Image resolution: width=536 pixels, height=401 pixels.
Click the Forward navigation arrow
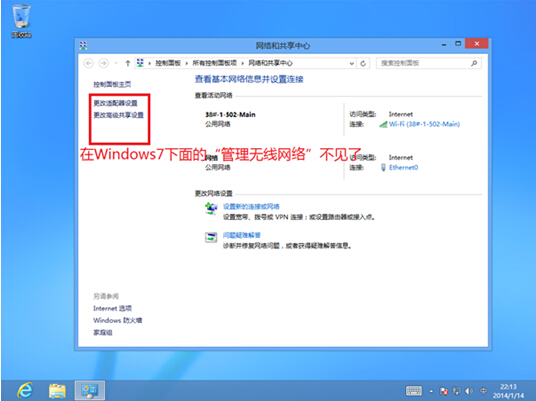point(103,63)
